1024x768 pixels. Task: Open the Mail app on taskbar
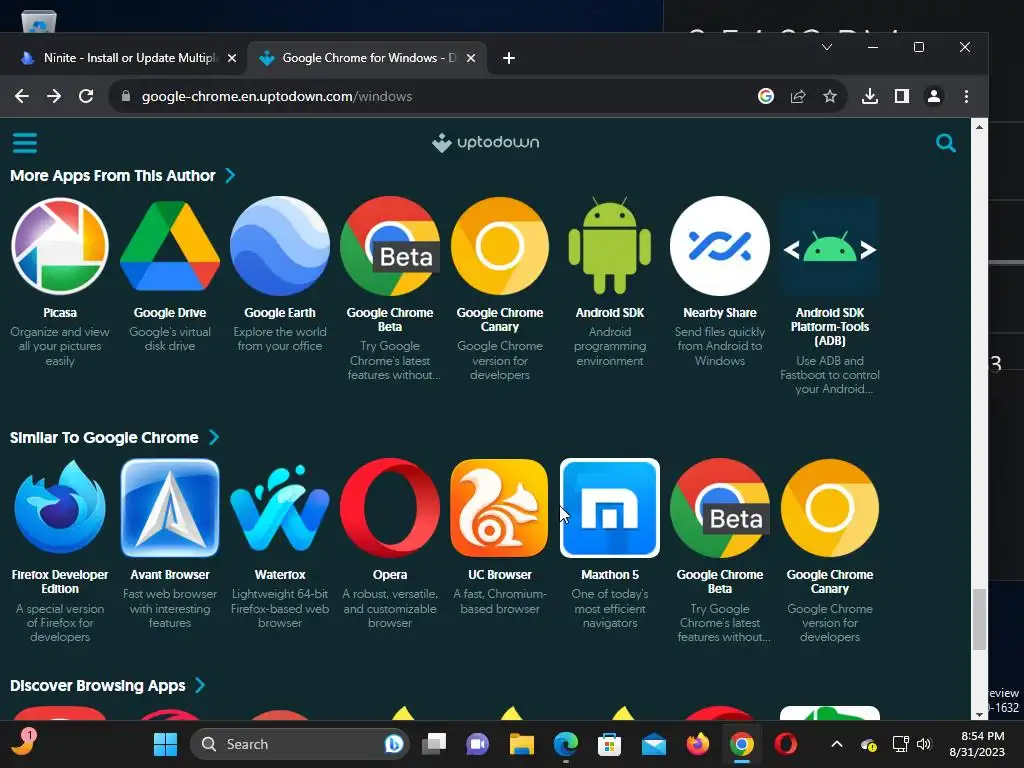tap(654, 744)
